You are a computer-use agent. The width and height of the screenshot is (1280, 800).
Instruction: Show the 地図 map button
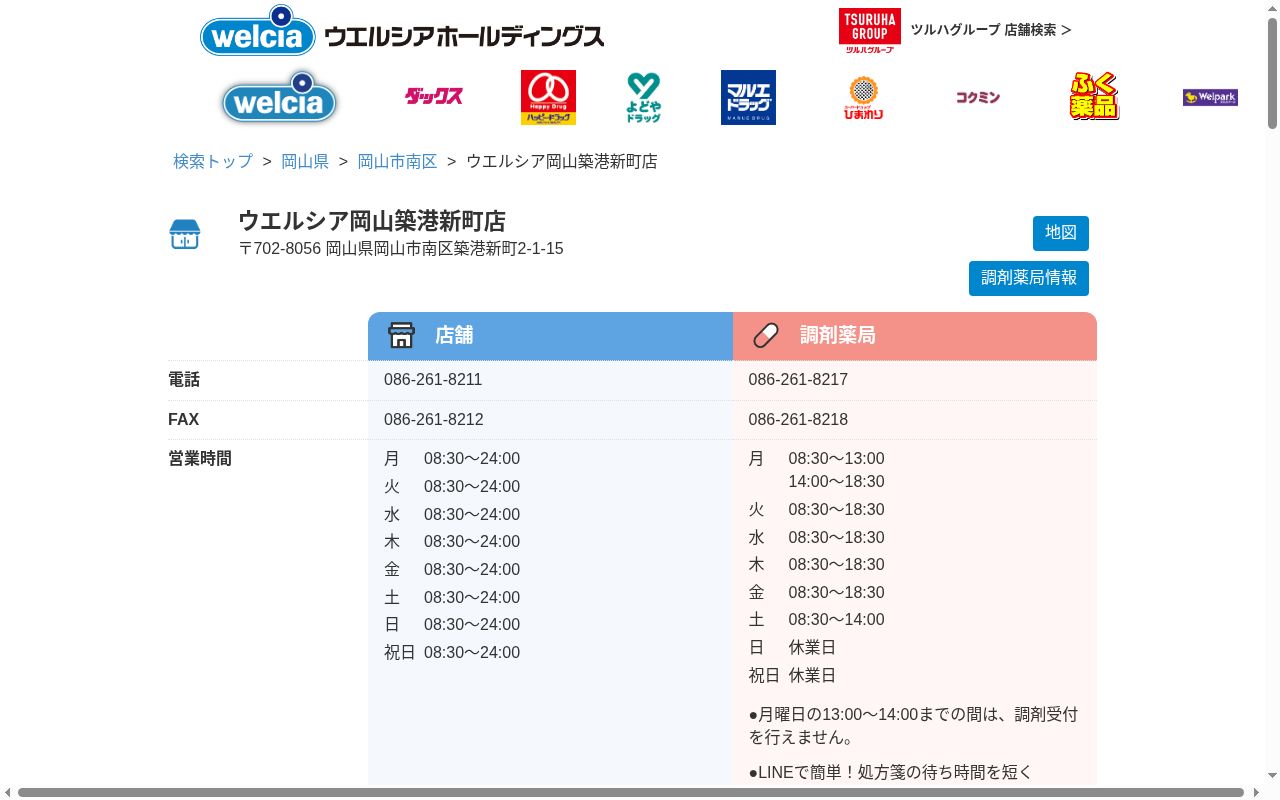coord(1061,233)
